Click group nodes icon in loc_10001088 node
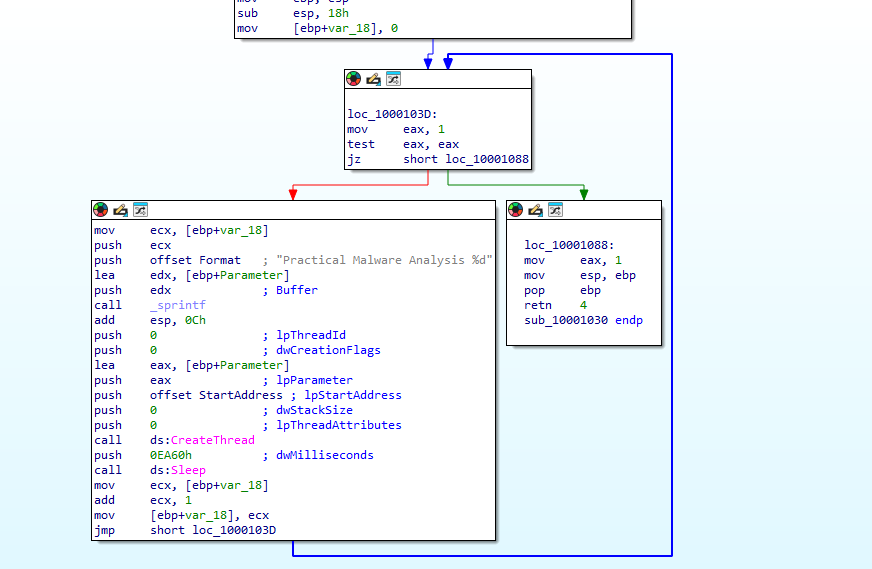This screenshot has height=569, width=872. coord(556,210)
